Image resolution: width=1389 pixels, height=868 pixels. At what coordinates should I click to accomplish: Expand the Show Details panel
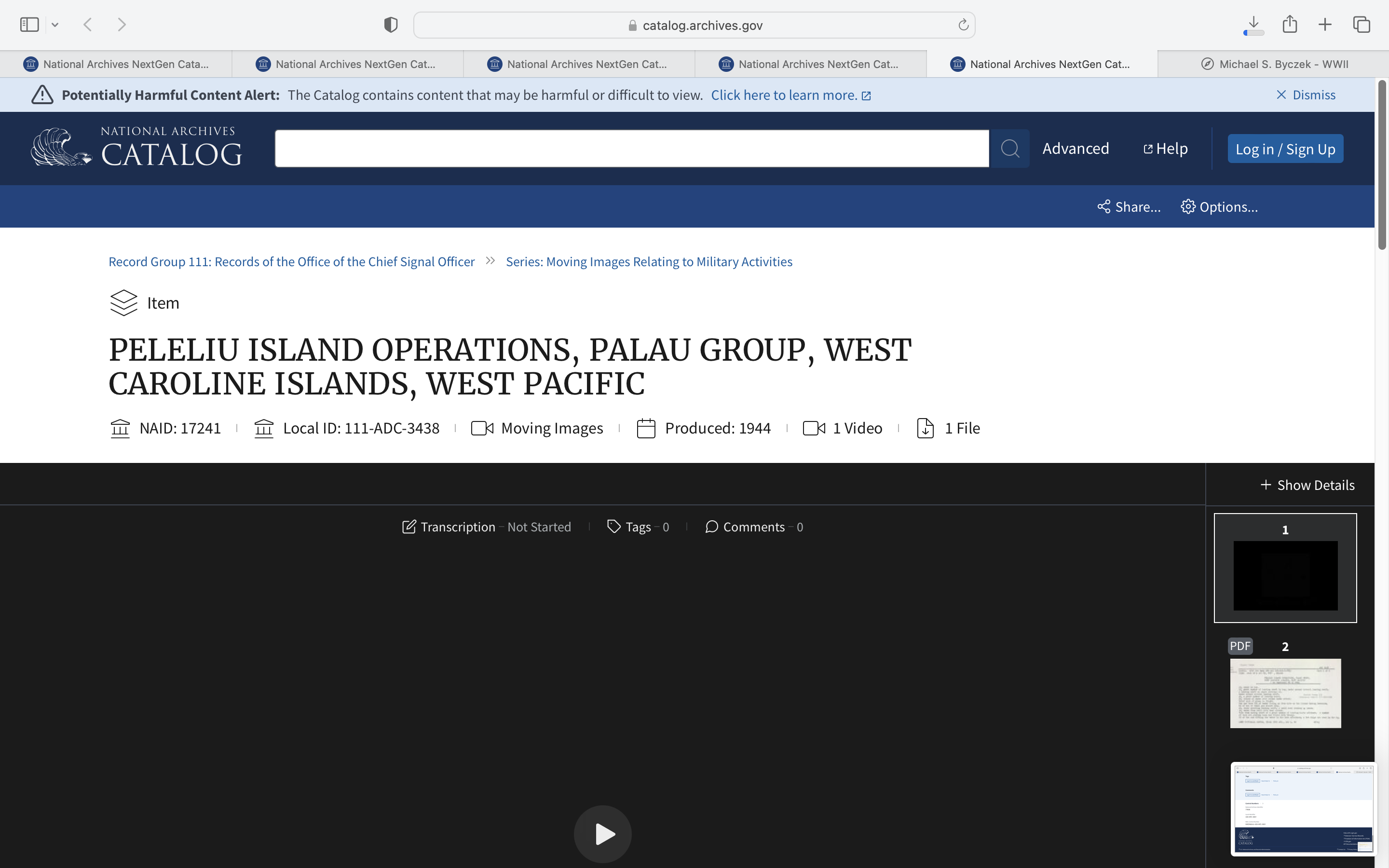click(1307, 485)
